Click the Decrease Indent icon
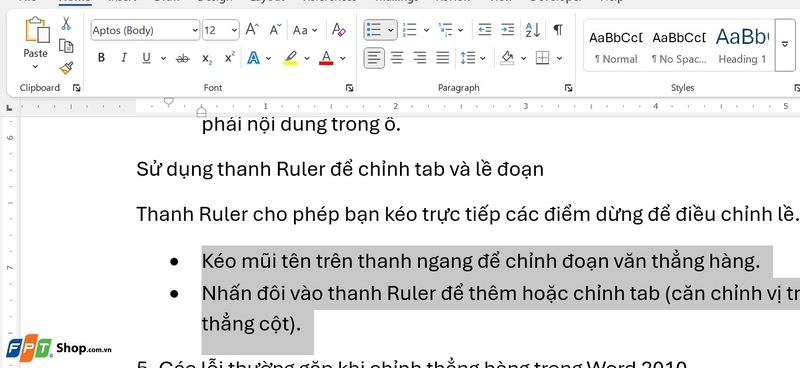 click(485, 30)
